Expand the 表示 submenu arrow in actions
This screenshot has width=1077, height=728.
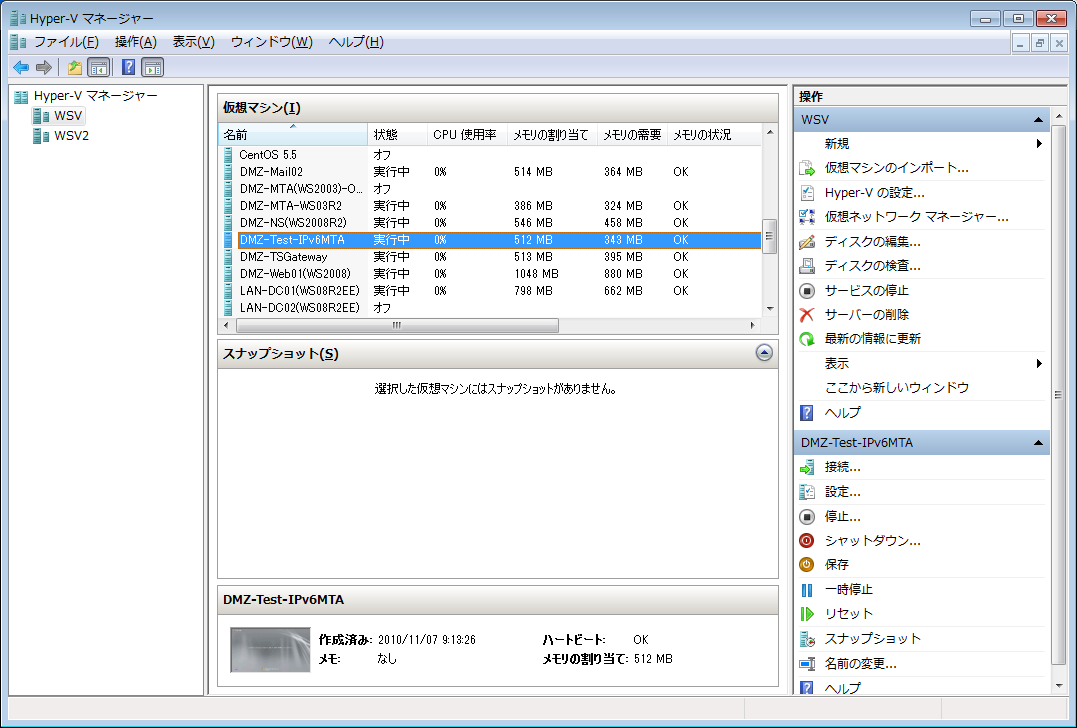[x=1039, y=363]
